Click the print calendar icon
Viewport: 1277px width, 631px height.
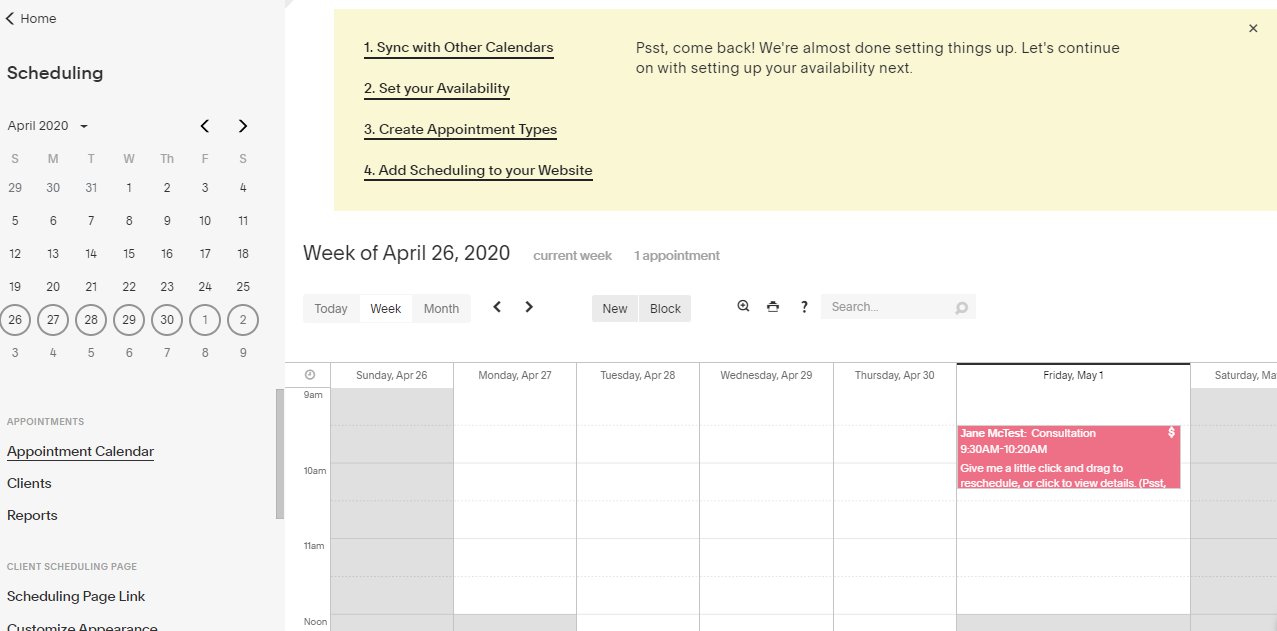click(x=773, y=307)
